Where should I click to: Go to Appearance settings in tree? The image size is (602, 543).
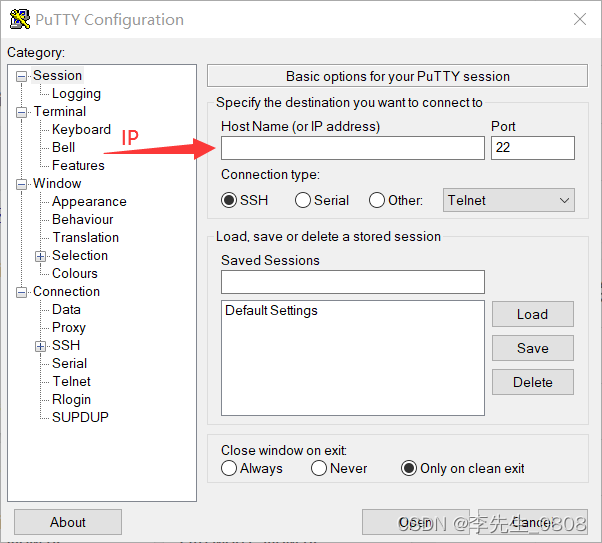(89, 201)
